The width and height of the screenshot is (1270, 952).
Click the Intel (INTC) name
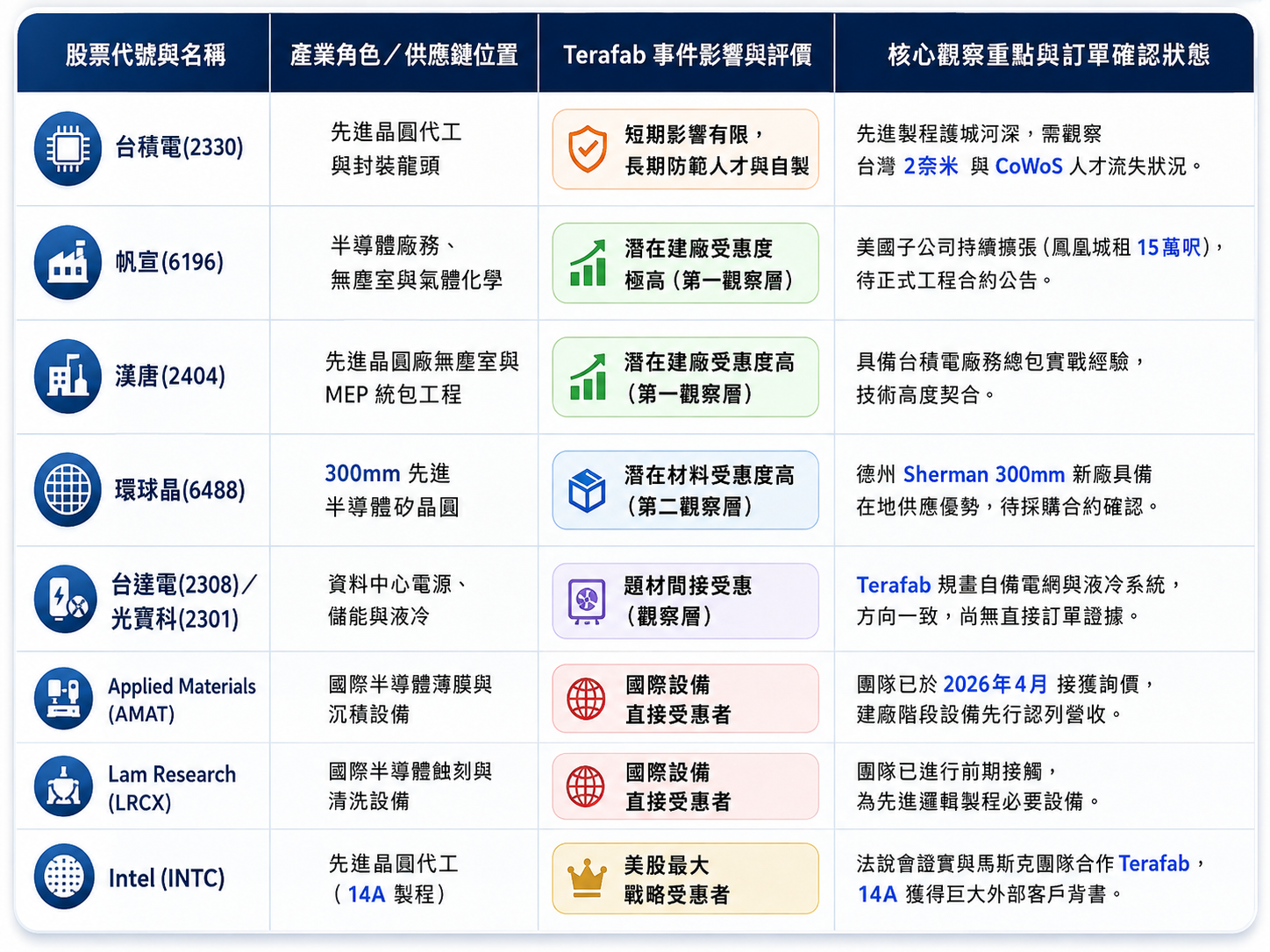167,878
